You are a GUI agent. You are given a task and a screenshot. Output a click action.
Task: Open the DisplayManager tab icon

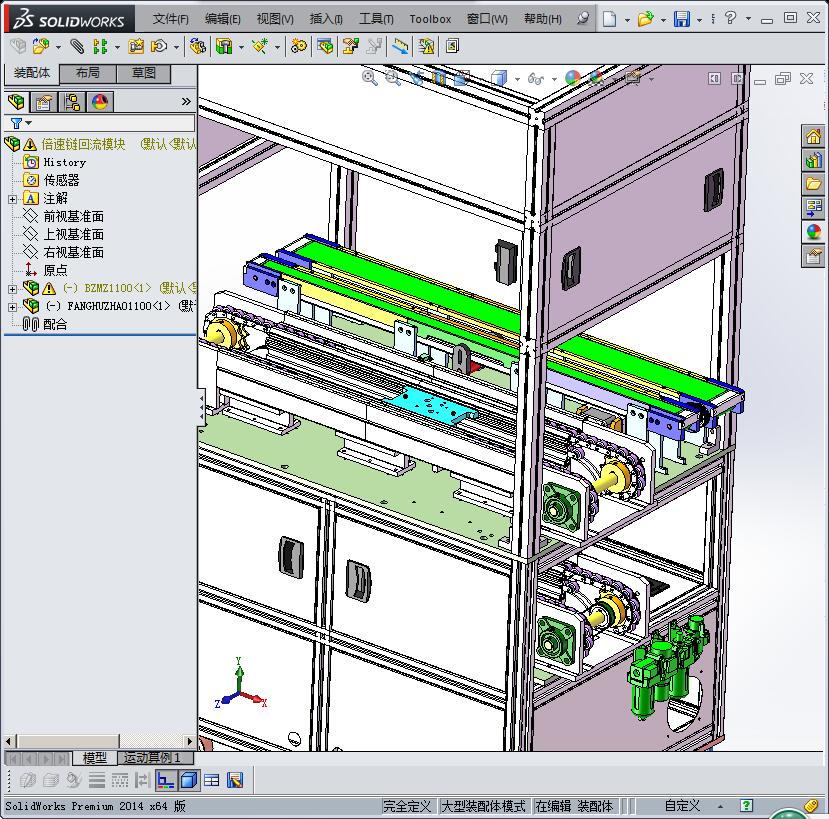pos(99,102)
